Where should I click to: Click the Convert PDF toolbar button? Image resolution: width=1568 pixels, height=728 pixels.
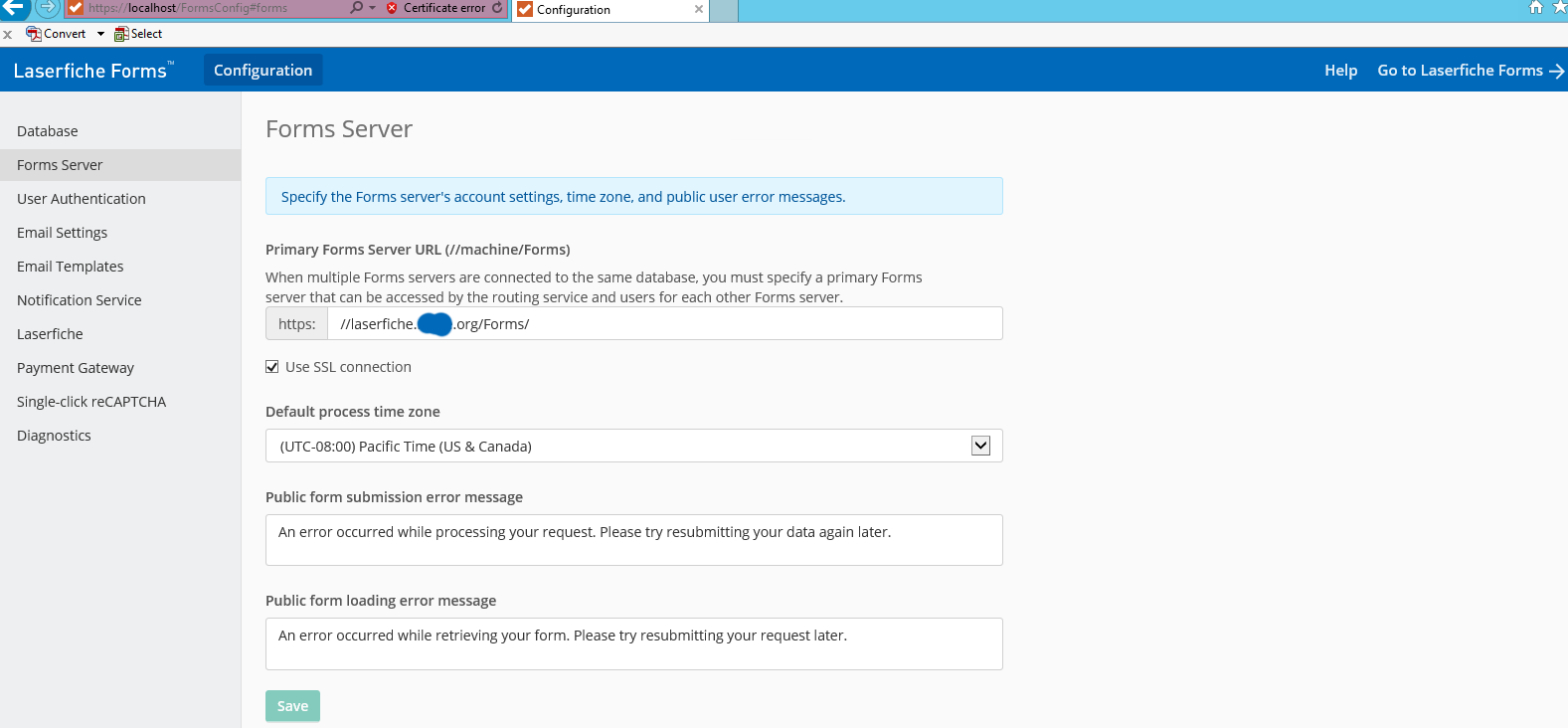56,34
